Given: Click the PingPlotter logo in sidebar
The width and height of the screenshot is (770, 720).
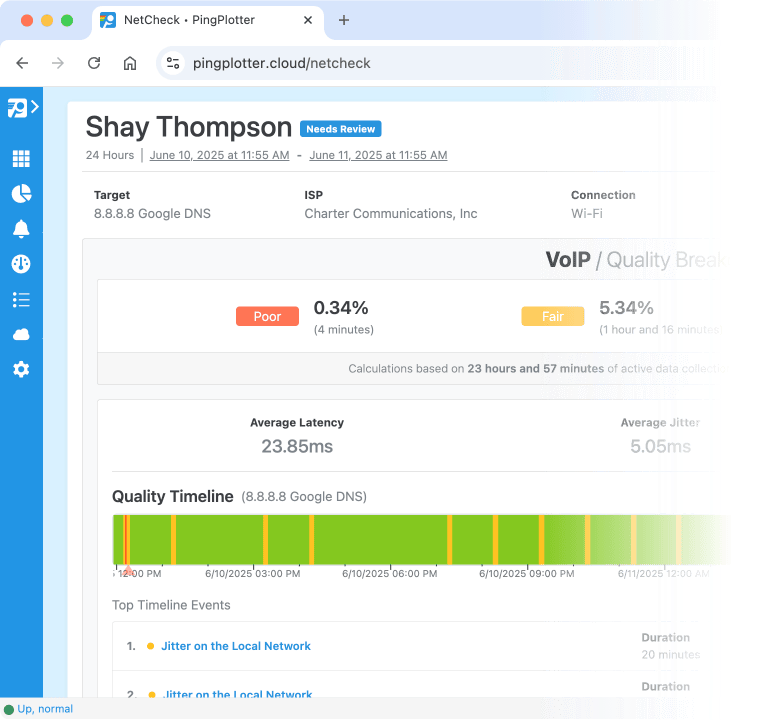Looking at the screenshot, I should click(17, 108).
